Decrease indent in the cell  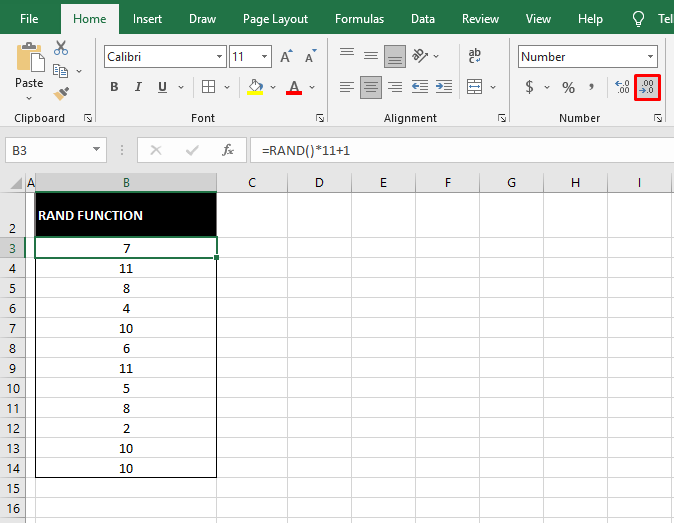(420, 87)
